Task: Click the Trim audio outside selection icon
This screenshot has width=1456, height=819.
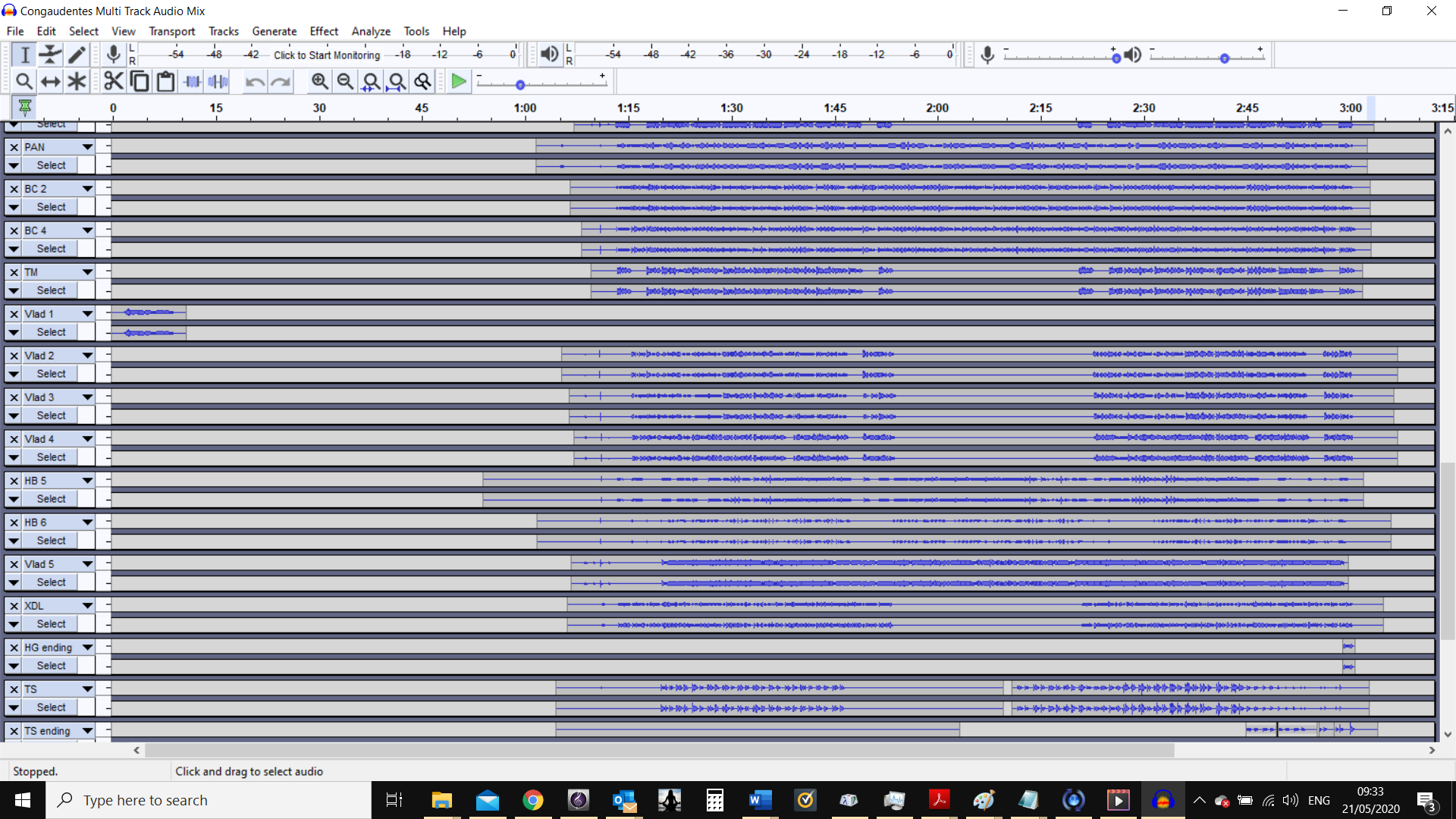Action: point(193,81)
